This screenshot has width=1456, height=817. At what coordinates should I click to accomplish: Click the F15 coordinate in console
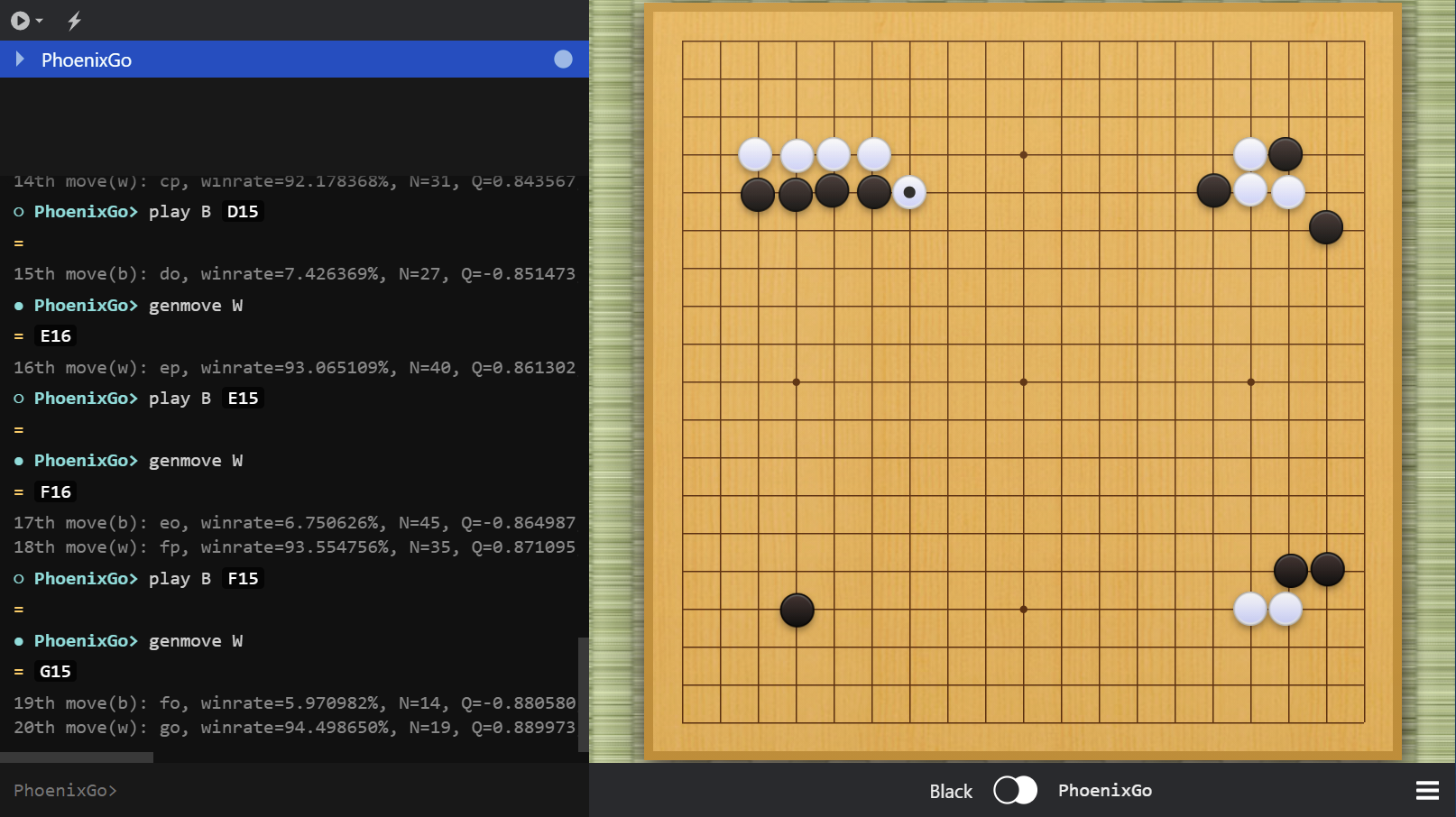(243, 578)
